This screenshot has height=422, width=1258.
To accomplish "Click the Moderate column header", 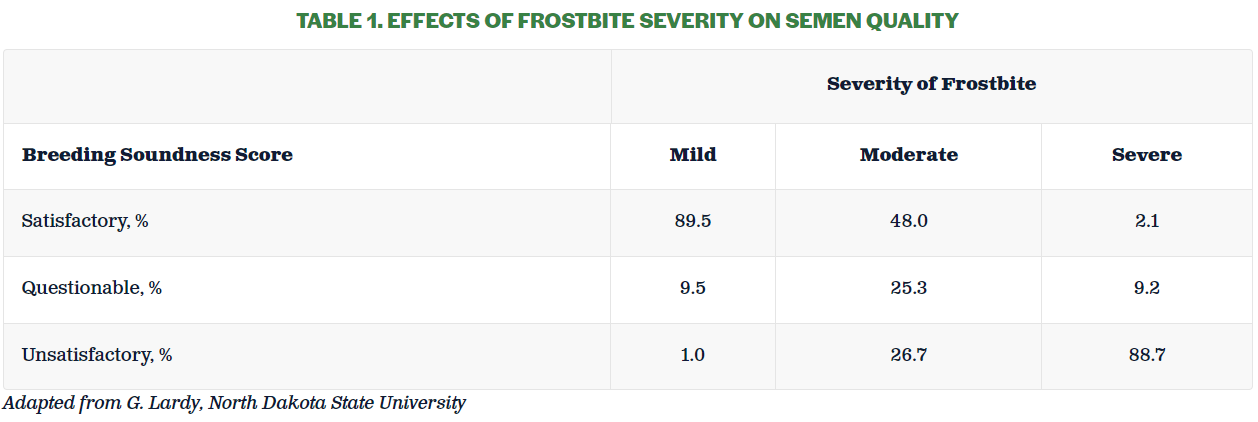I will (908, 155).
